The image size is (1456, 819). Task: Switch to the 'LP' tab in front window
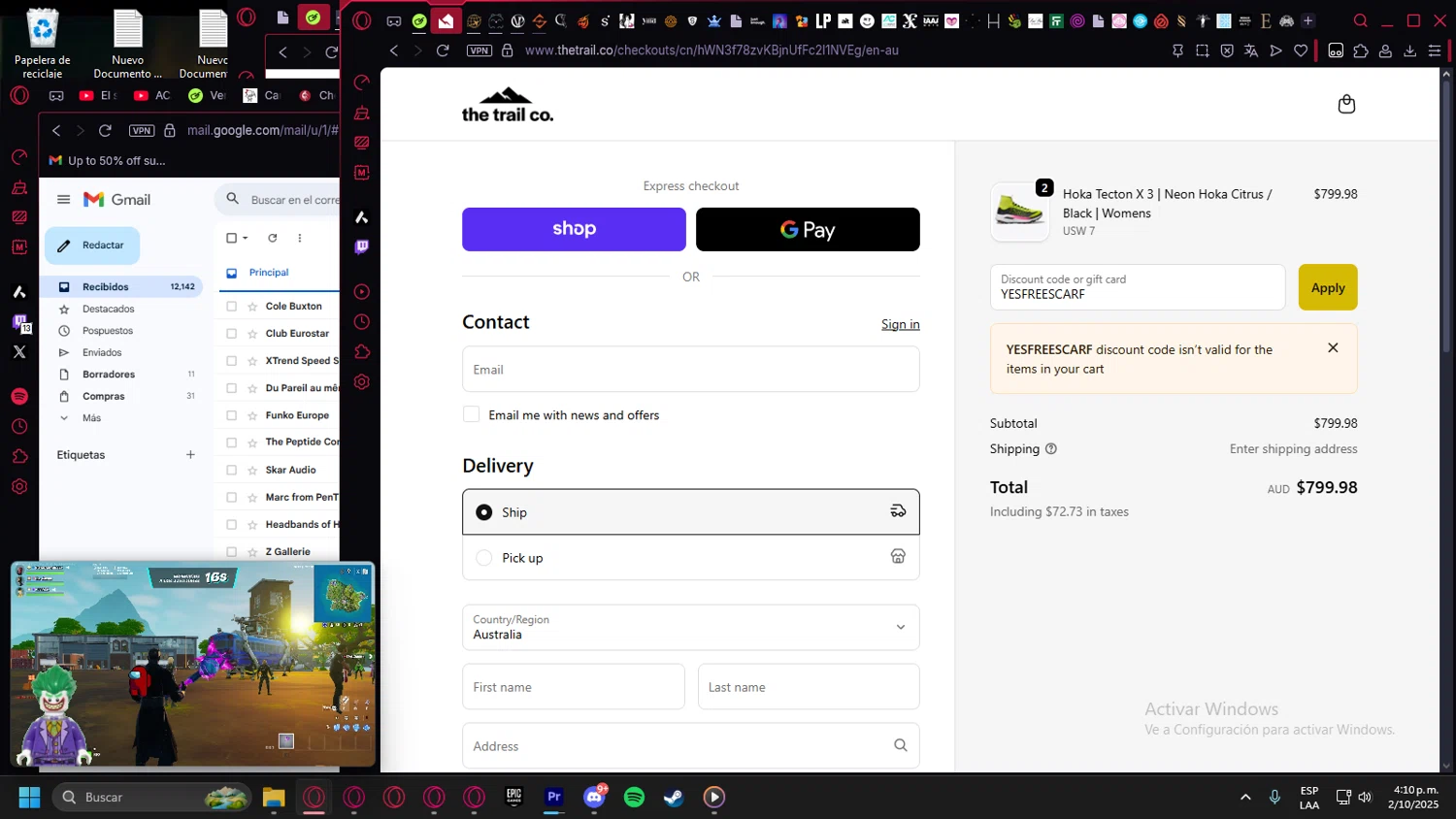point(823,20)
